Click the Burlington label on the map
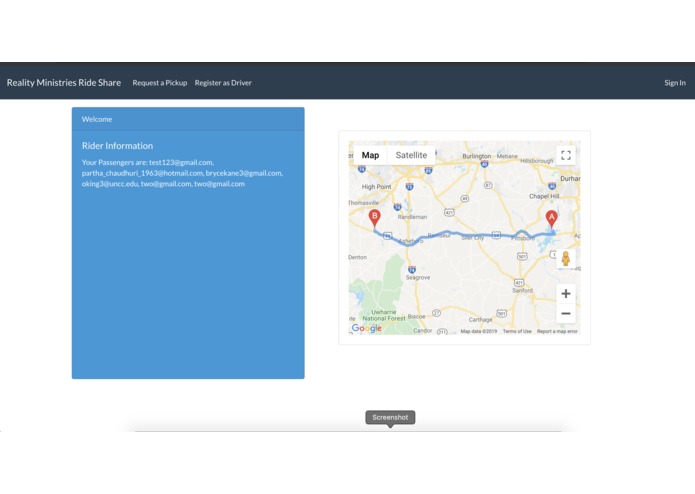 476,156
